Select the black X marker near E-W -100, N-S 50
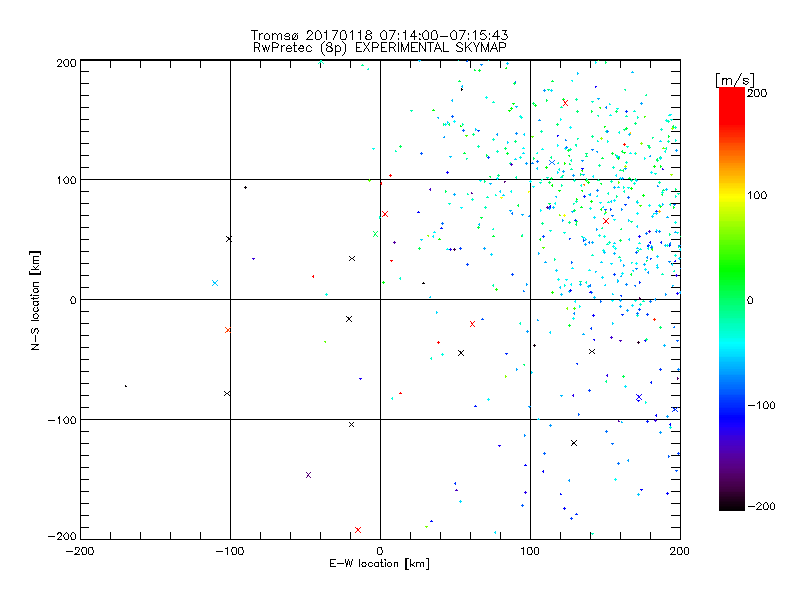800x600 pixels. [229, 239]
